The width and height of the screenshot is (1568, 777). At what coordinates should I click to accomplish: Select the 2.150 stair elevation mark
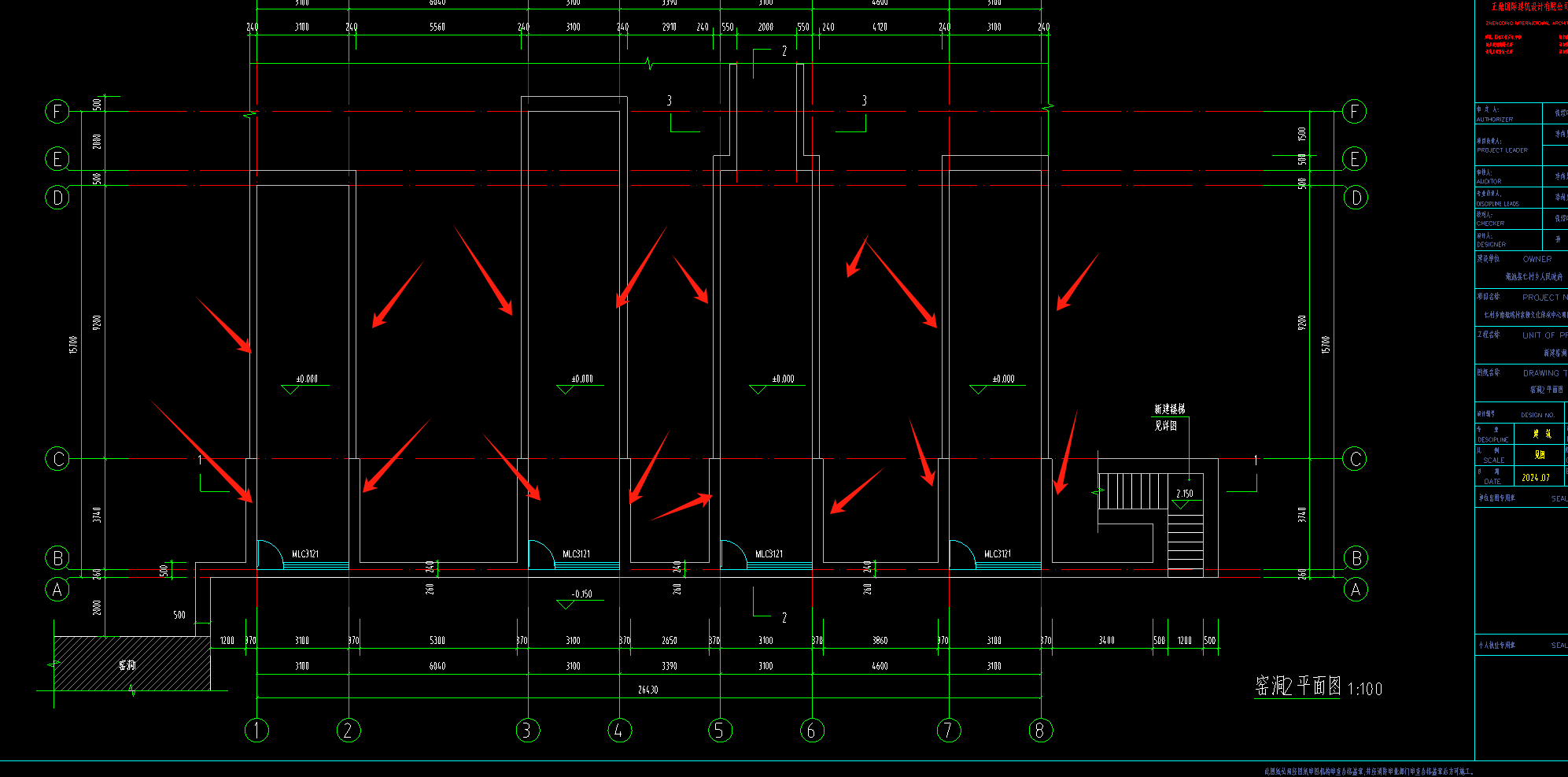(1184, 494)
